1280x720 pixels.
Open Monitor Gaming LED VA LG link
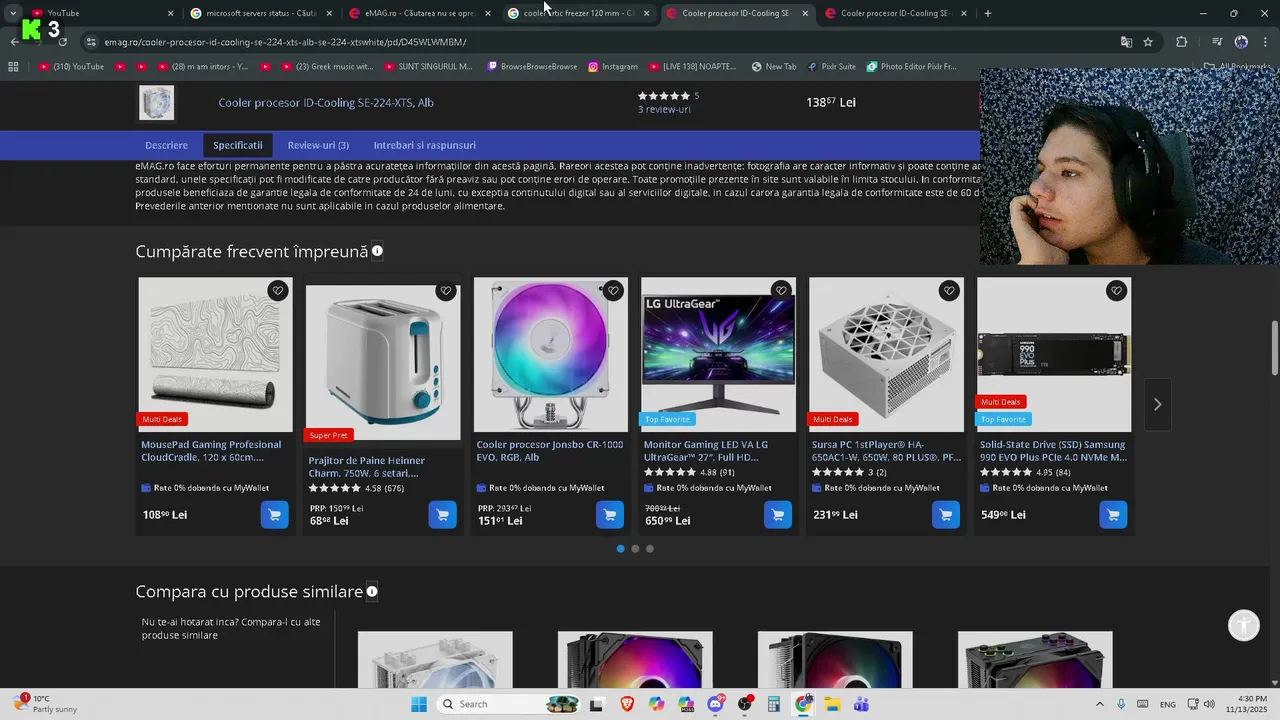pos(706,451)
